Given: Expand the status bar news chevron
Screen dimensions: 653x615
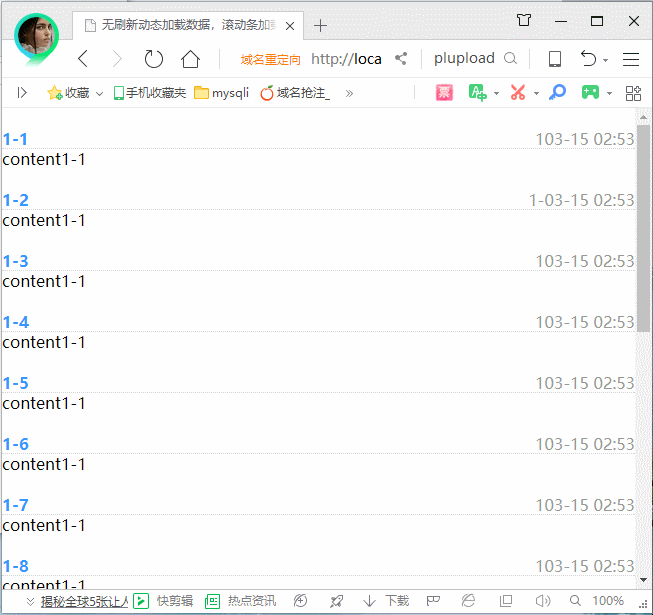Looking at the screenshot, I should (30, 601).
